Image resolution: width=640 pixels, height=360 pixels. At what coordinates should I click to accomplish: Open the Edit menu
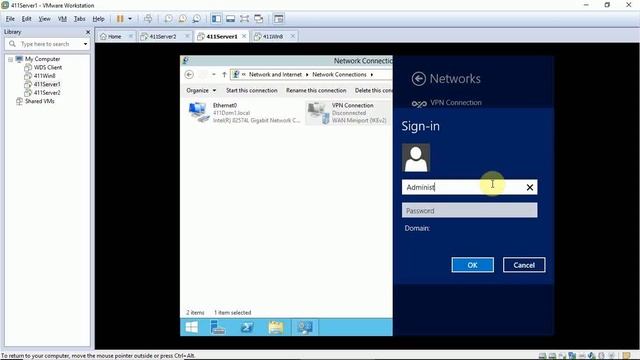(x=27, y=19)
